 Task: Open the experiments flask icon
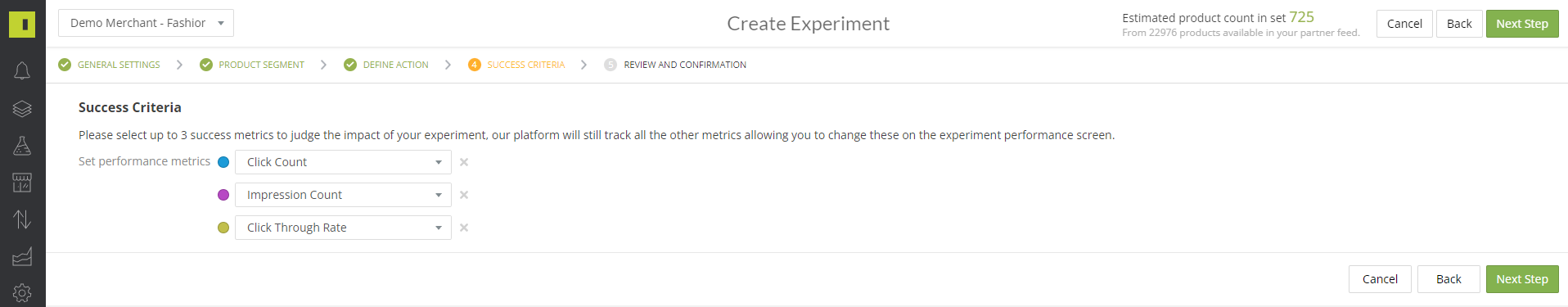(22, 146)
